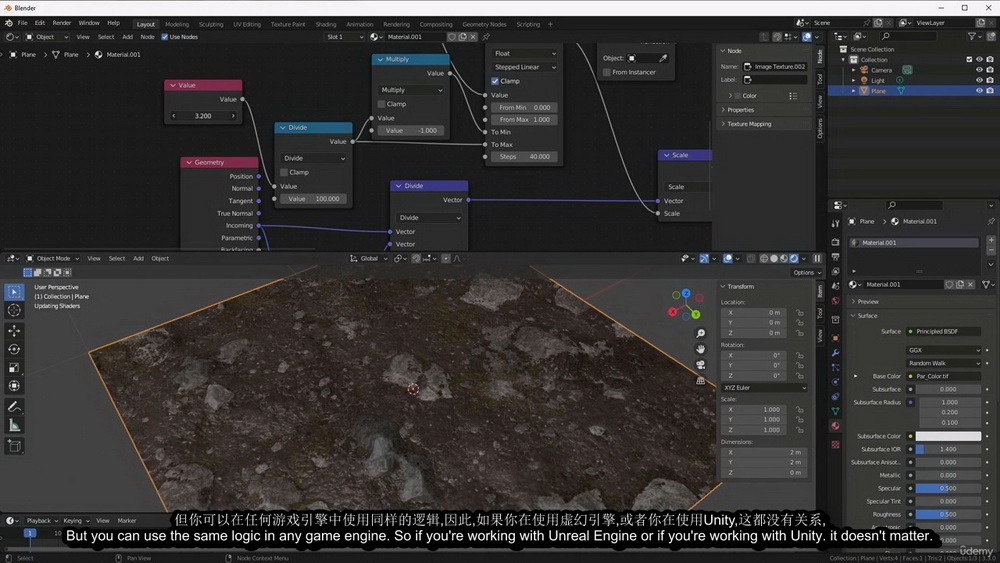Image resolution: width=1000 pixels, height=563 pixels.
Task: Click the navigation gizmo Z axis
Action: (x=686, y=293)
